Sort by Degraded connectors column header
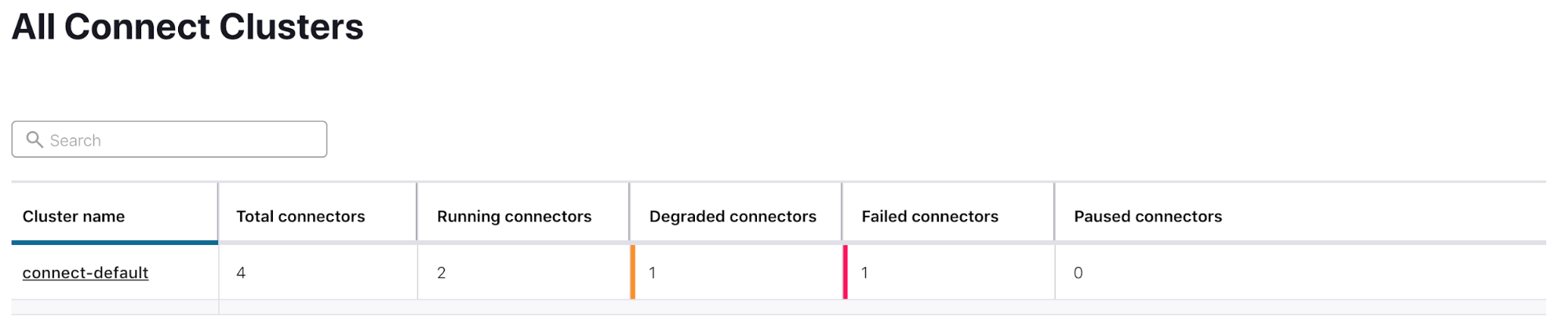Image resolution: width=1568 pixels, height=336 pixels. [x=733, y=216]
